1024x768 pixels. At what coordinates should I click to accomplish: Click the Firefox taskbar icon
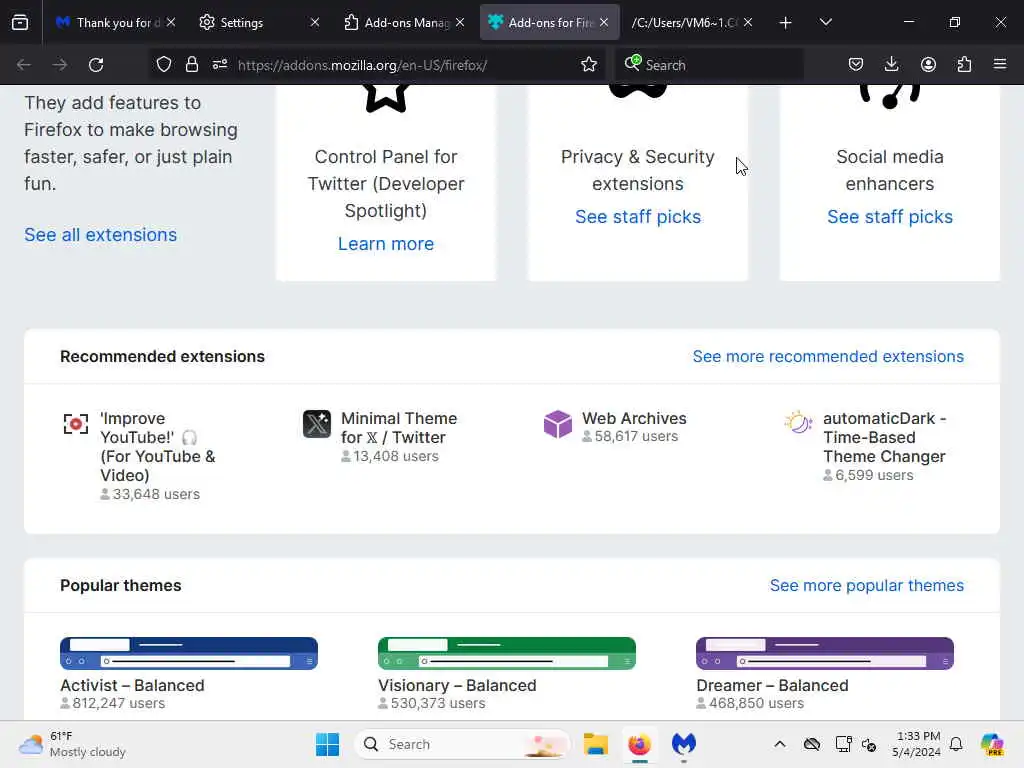639,744
